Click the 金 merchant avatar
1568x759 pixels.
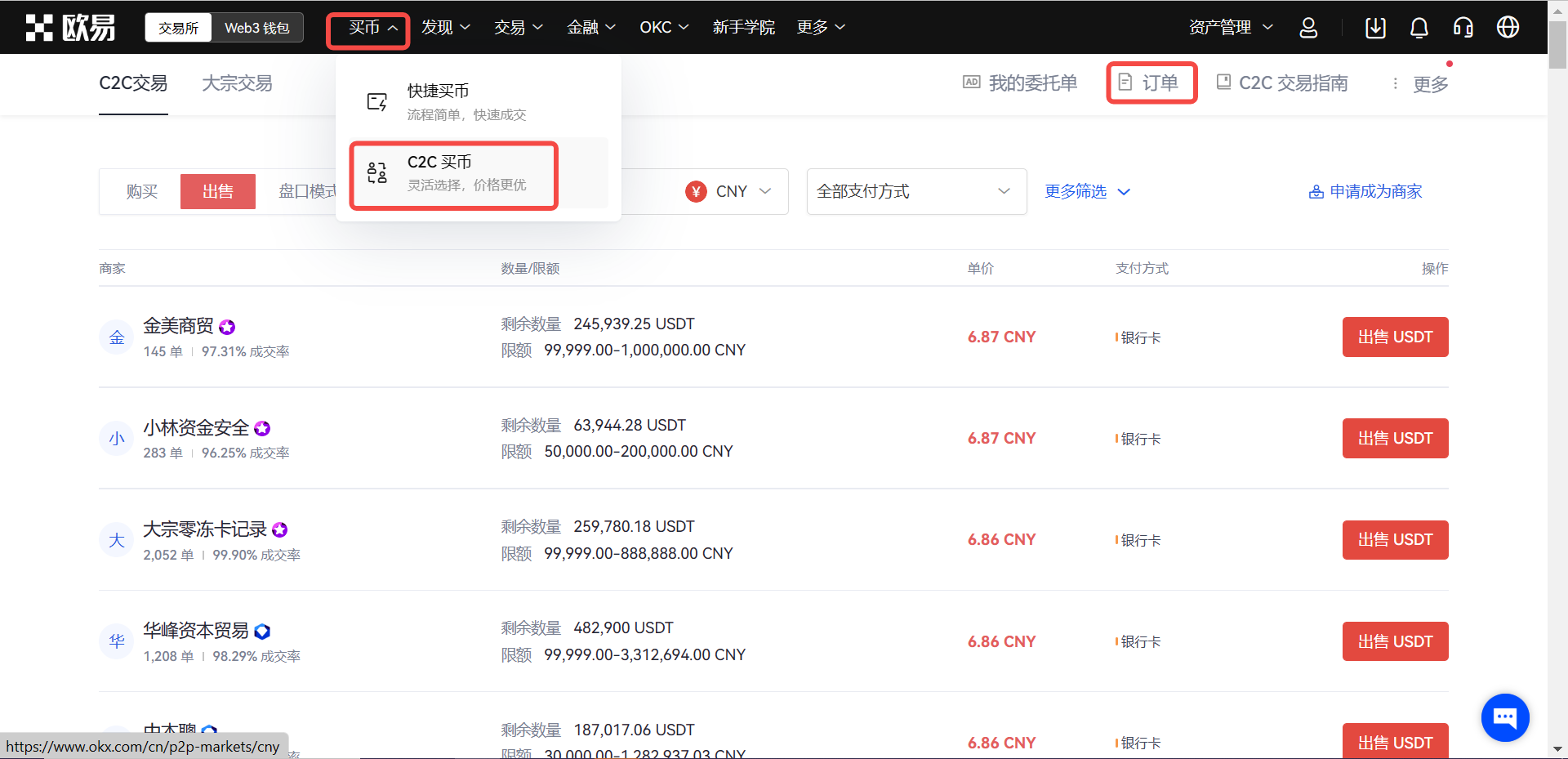tap(117, 337)
